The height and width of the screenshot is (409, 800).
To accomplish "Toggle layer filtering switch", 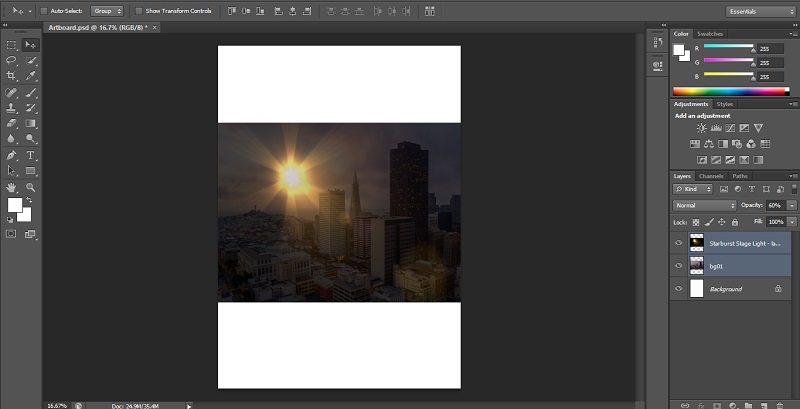I will click(x=794, y=189).
